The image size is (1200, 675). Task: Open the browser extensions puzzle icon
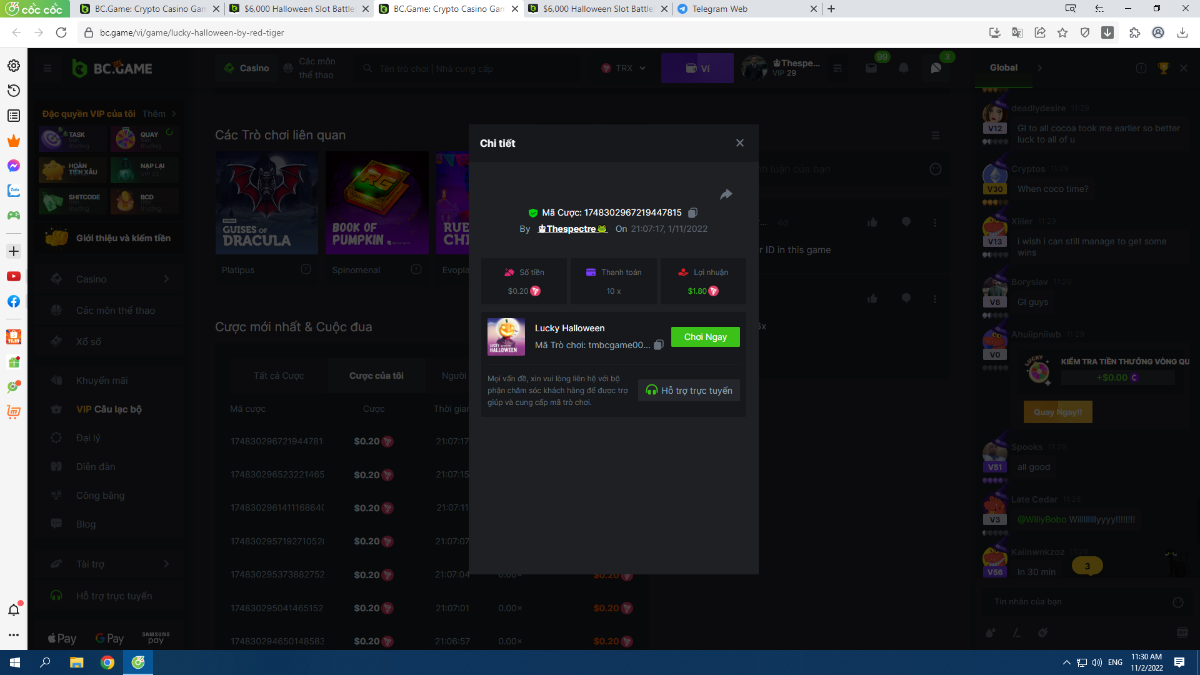click(x=1134, y=32)
